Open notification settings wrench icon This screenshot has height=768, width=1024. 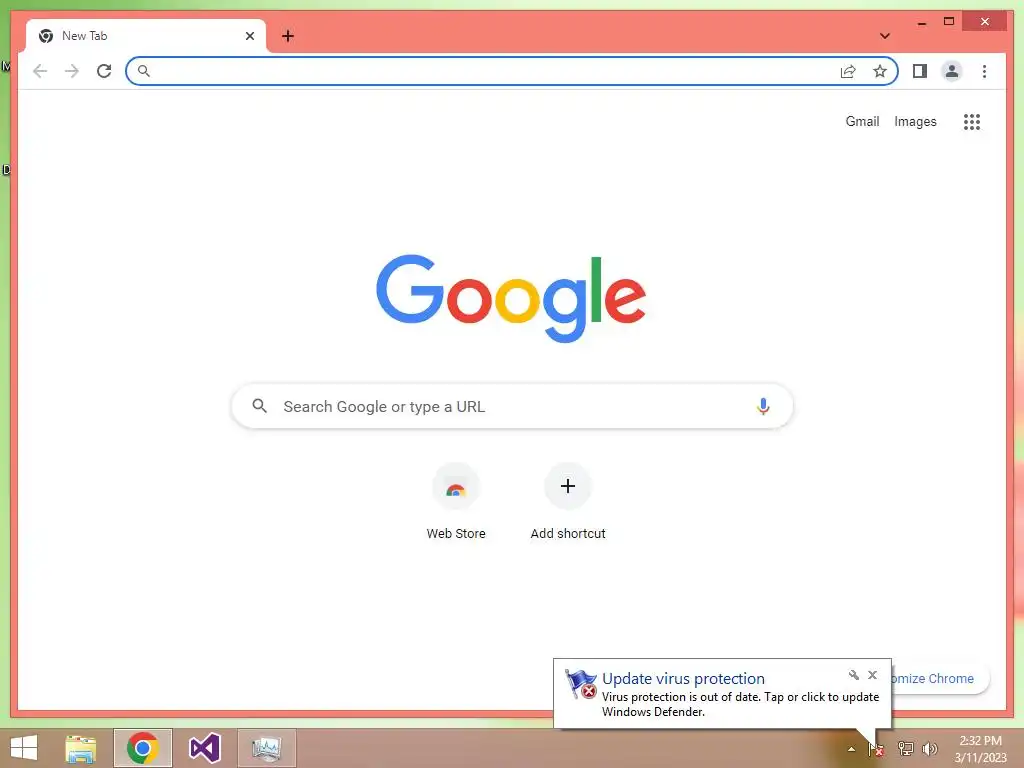pos(854,675)
